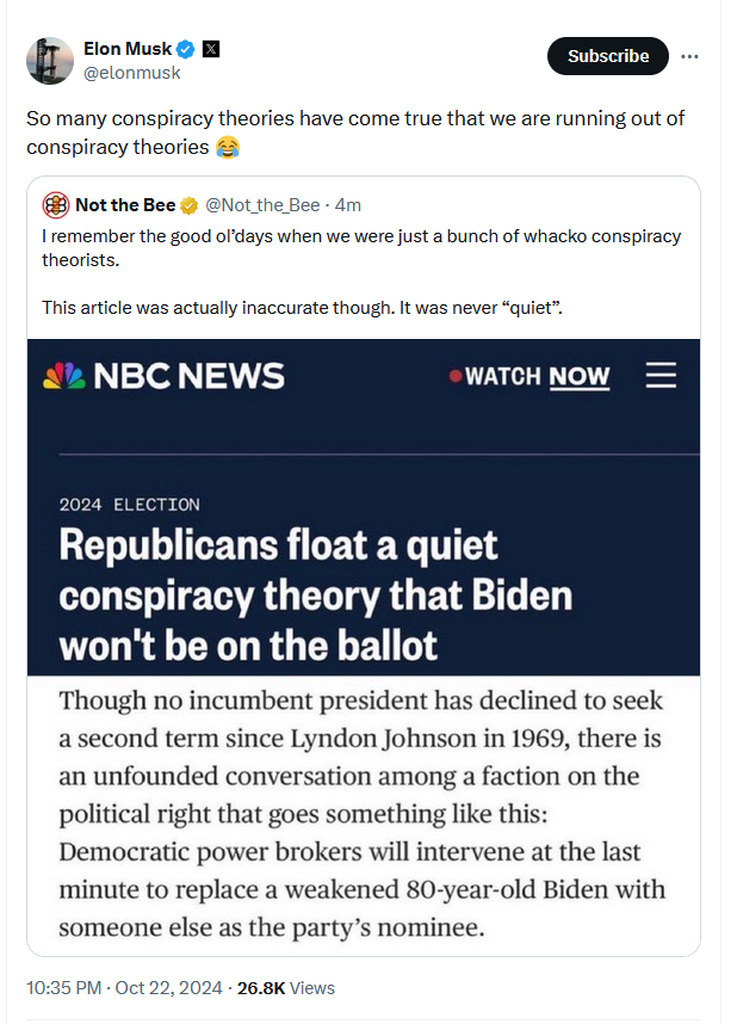
Task: Click the 26.8K Views count
Action: [x=286, y=988]
